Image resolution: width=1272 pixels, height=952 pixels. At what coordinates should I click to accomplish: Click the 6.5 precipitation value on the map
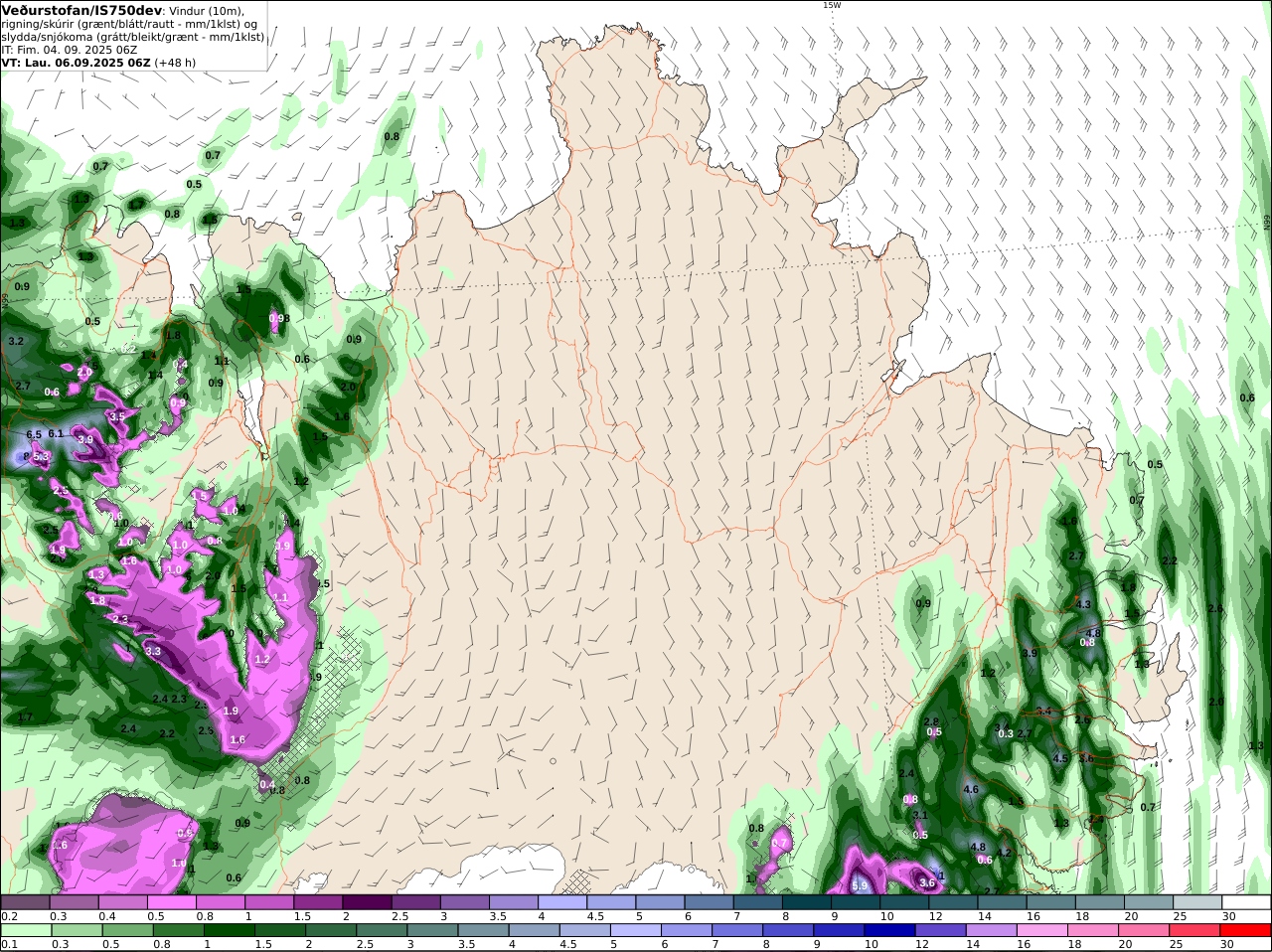click(x=34, y=434)
